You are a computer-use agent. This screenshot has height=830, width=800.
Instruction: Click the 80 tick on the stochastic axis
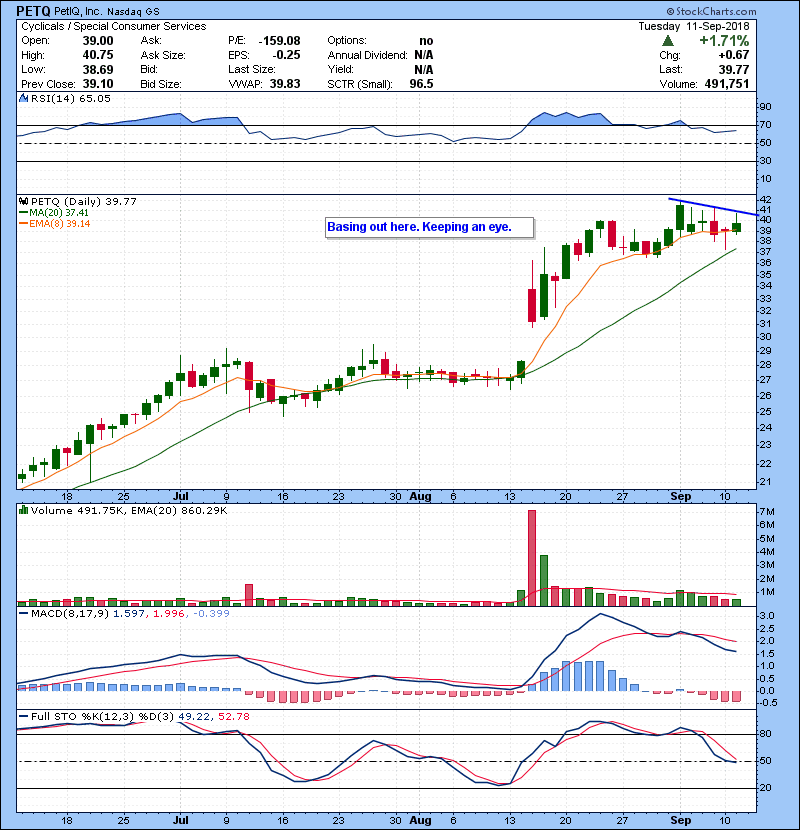pyautogui.click(x=766, y=734)
